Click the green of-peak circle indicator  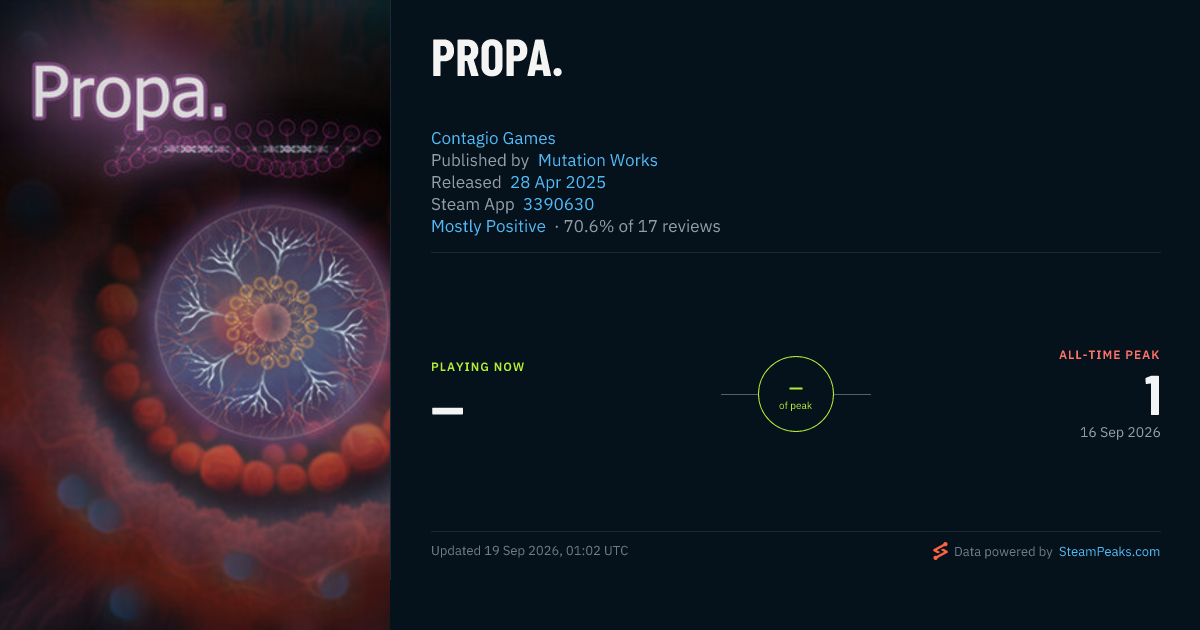796,394
